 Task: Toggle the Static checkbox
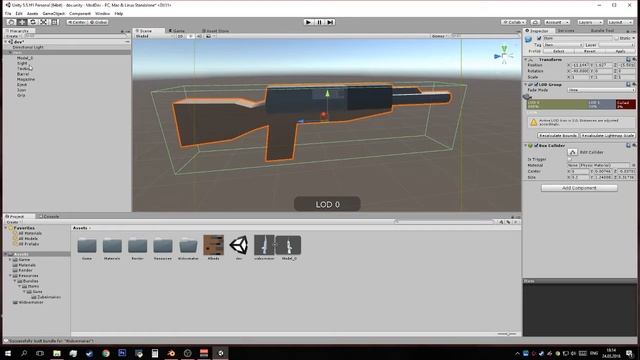(x=617, y=38)
